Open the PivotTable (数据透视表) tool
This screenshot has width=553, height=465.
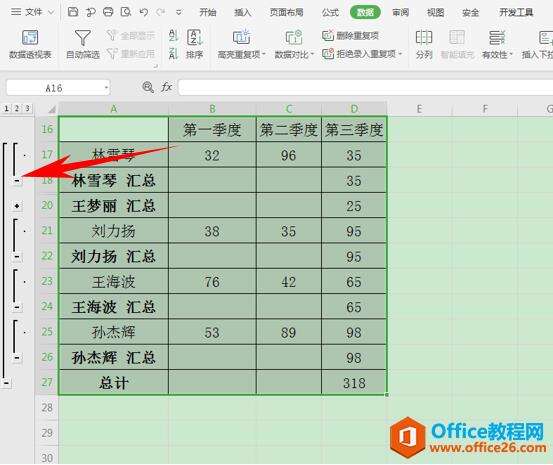coord(30,44)
